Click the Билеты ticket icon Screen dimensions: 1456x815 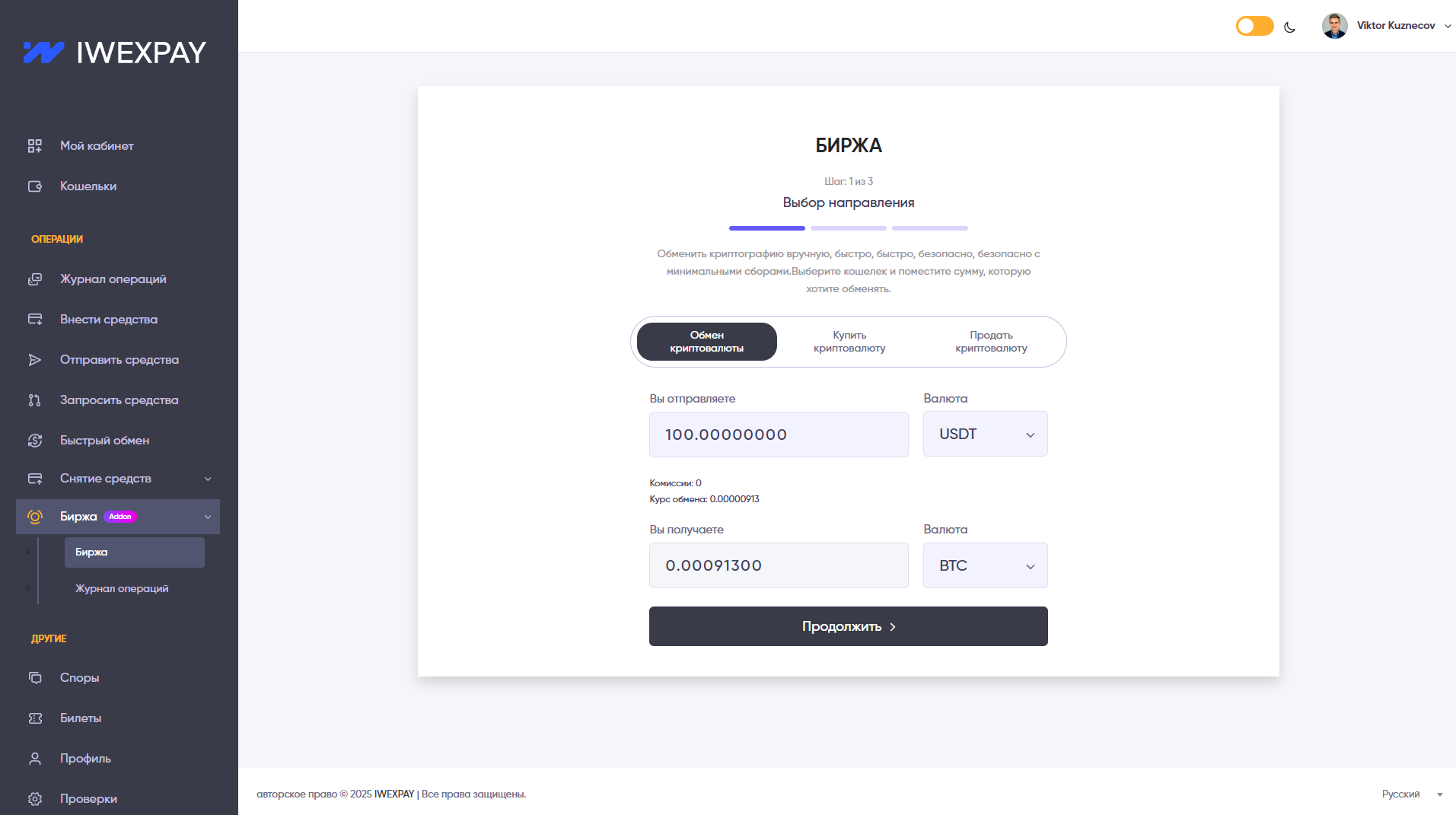(x=35, y=718)
